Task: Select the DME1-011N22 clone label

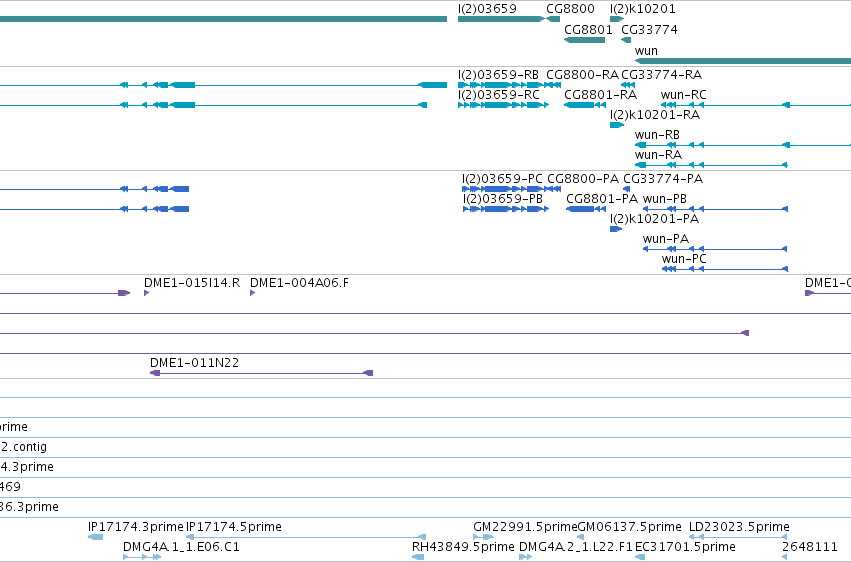Action: coord(194,362)
